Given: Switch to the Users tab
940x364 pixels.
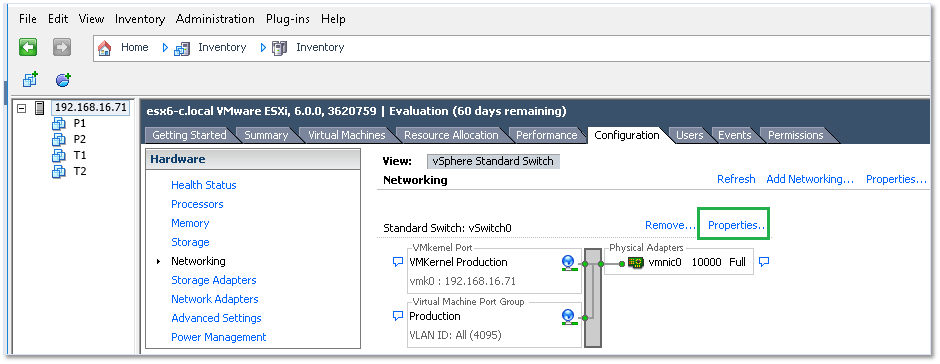Looking at the screenshot, I should [x=689, y=136].
